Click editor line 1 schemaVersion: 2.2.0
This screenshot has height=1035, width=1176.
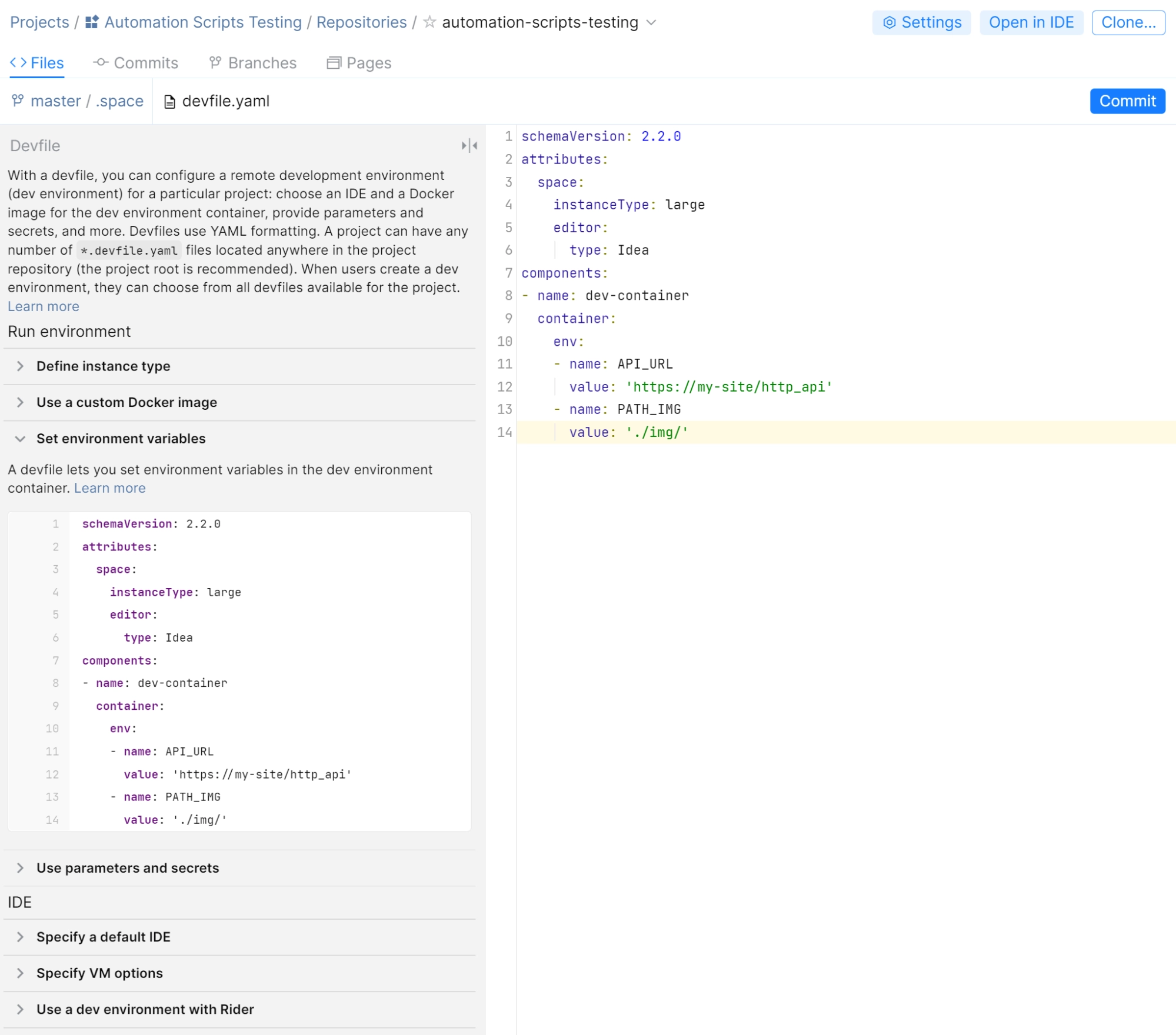point(601,136)
